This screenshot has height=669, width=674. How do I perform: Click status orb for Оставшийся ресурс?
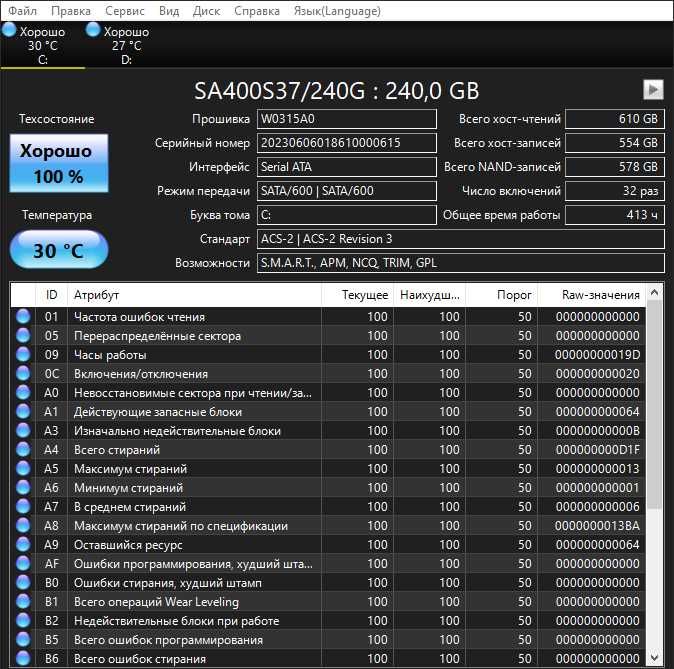[x=23, y=544]
